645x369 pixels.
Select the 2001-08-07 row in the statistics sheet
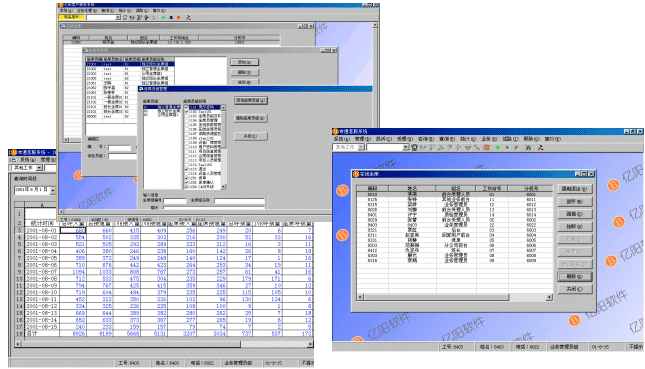(164, 272)
